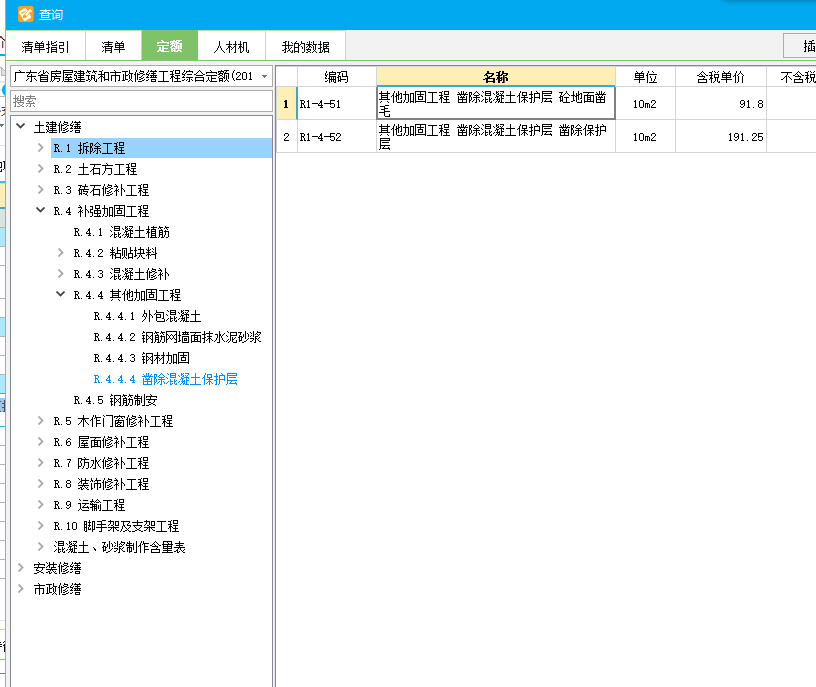816x687 pixels.
Task: Collapse the 土建修缮 tree node
Action: tap(21, 126)
